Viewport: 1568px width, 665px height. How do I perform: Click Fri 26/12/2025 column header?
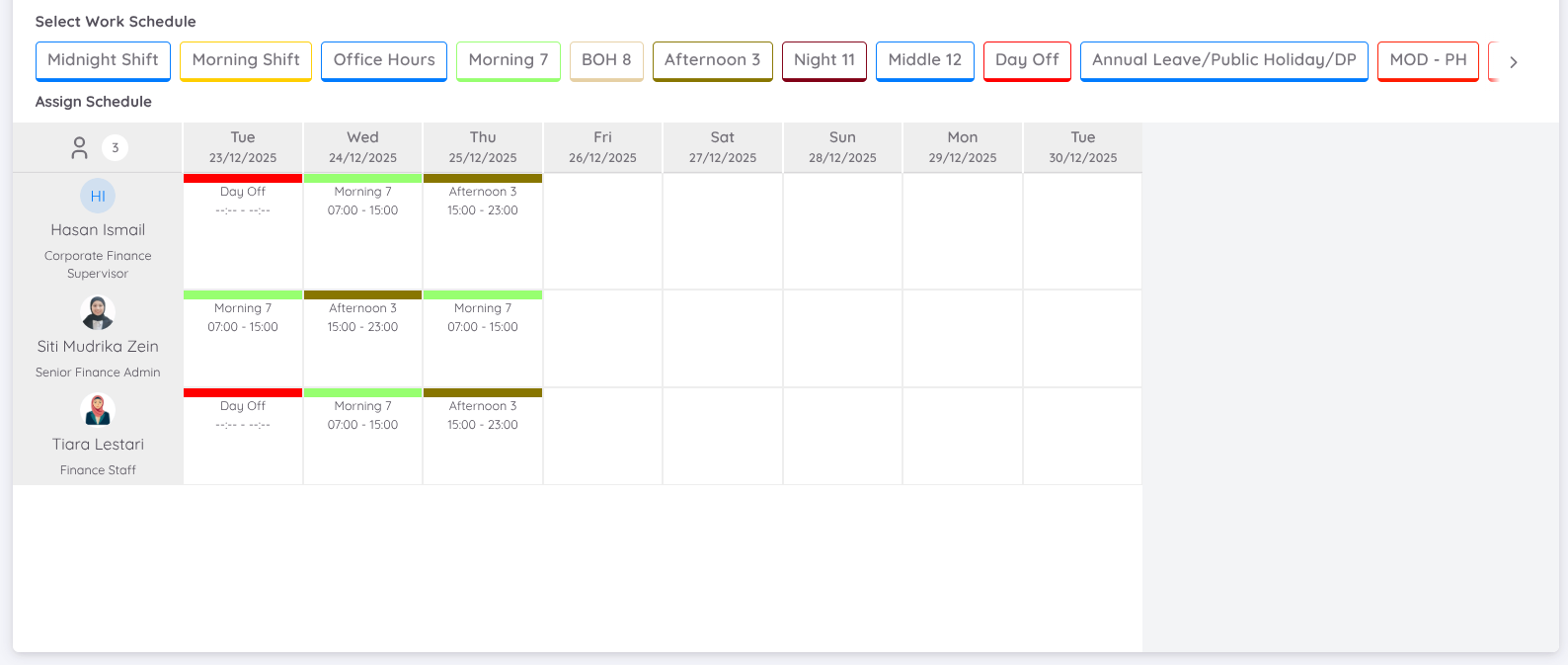(602, 147)
